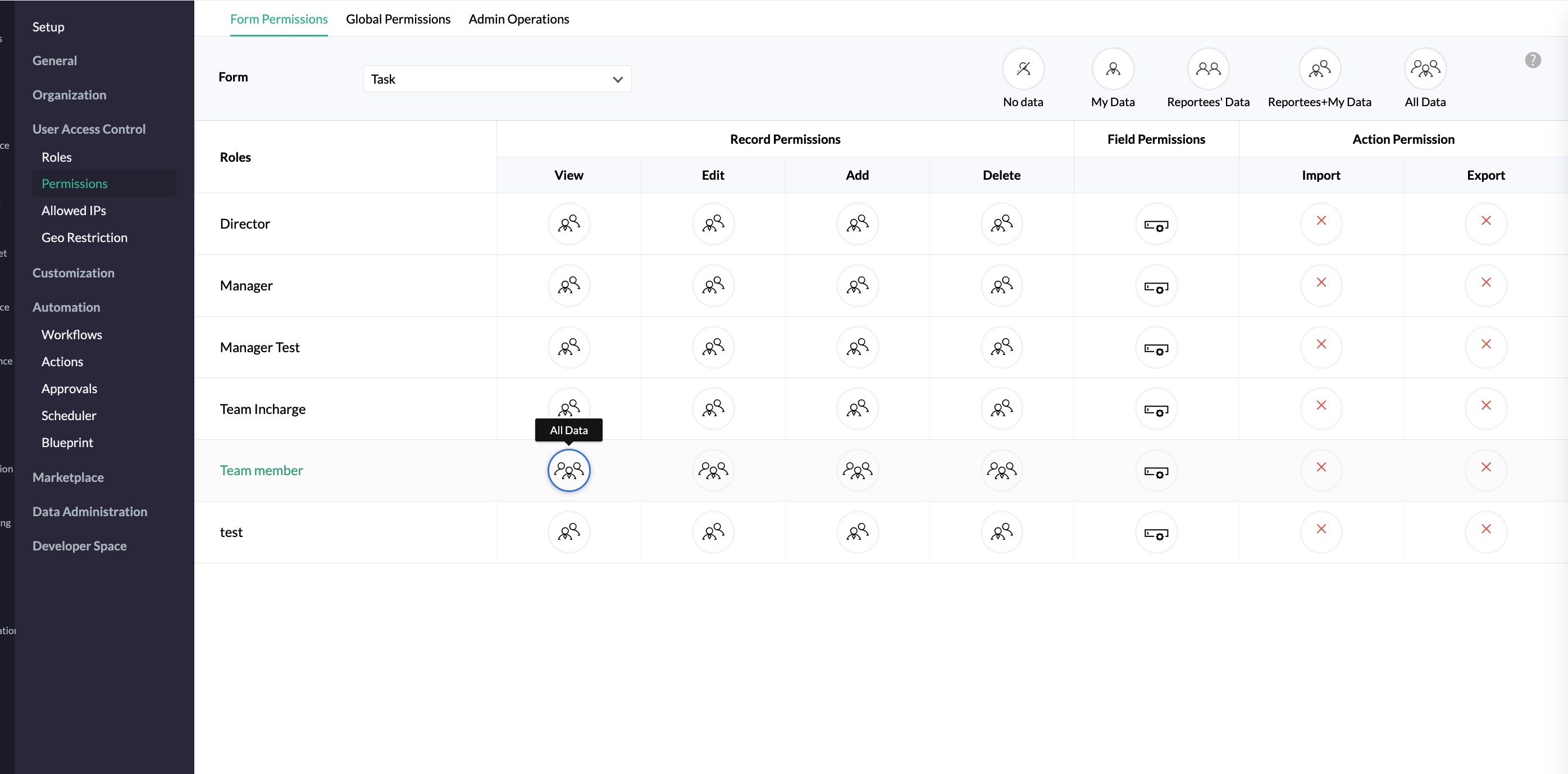Switch to the Admin Operations tab

[x=518, y=19]
